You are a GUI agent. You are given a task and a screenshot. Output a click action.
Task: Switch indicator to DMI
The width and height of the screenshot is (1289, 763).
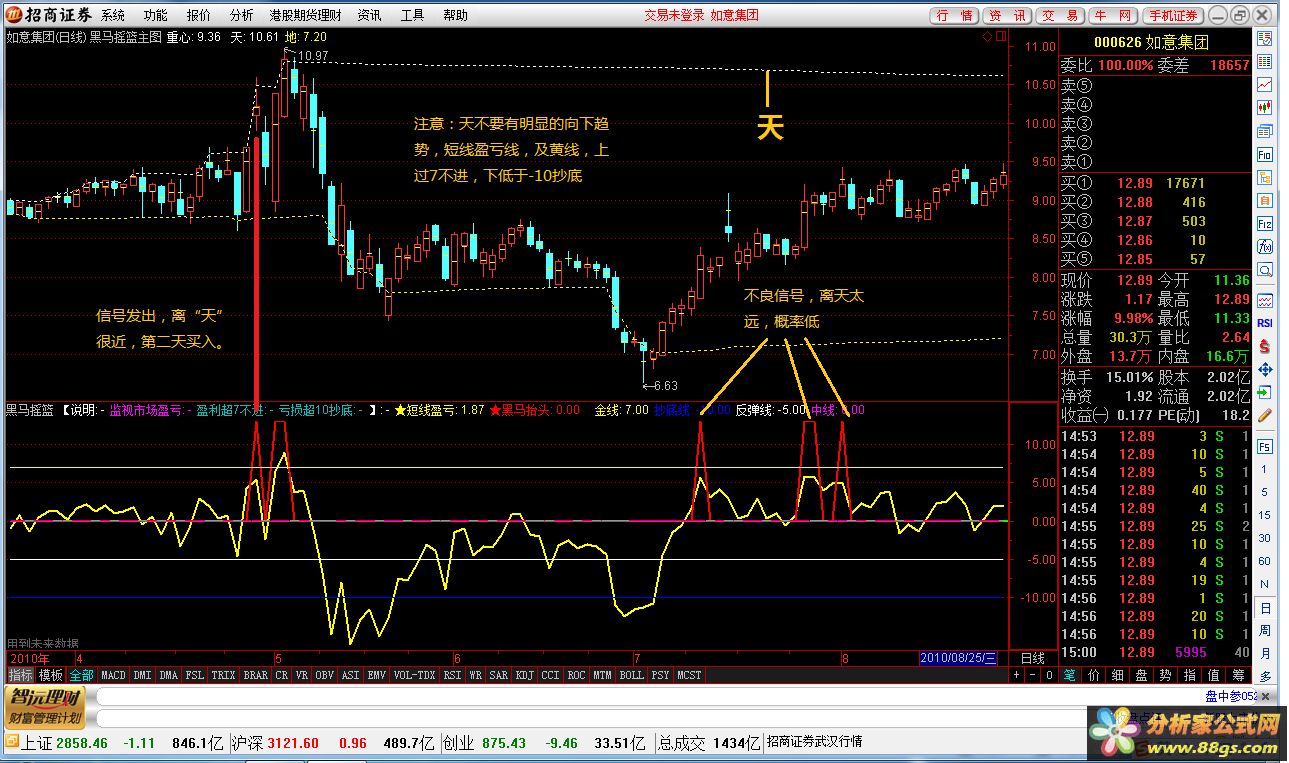pyautogui.click(x=142, y=675)
